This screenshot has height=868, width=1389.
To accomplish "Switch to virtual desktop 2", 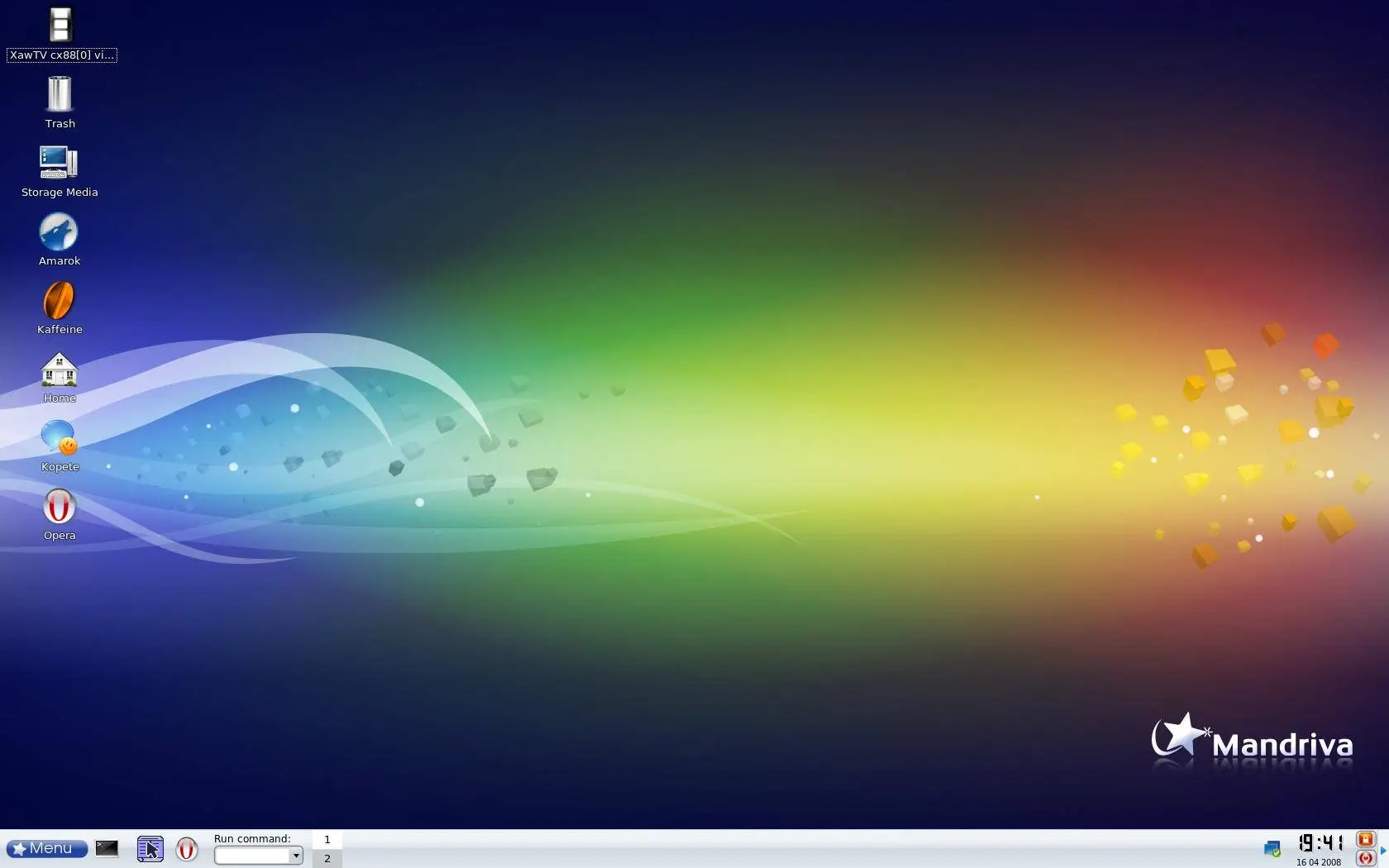I will (x=327, y=858).
